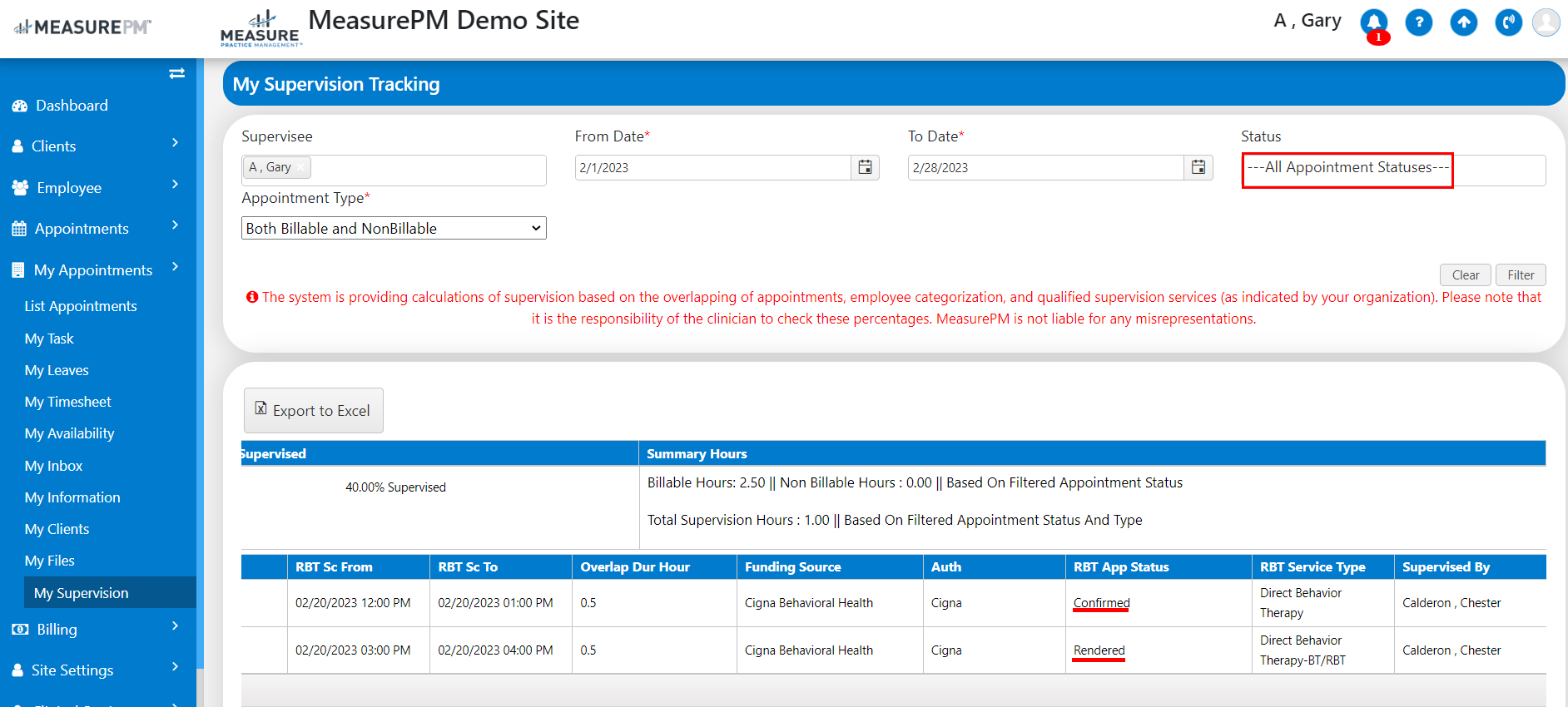Click the Dashboard palette icon
Screen dimensions: 1568x707
click(x=20, y=106)
